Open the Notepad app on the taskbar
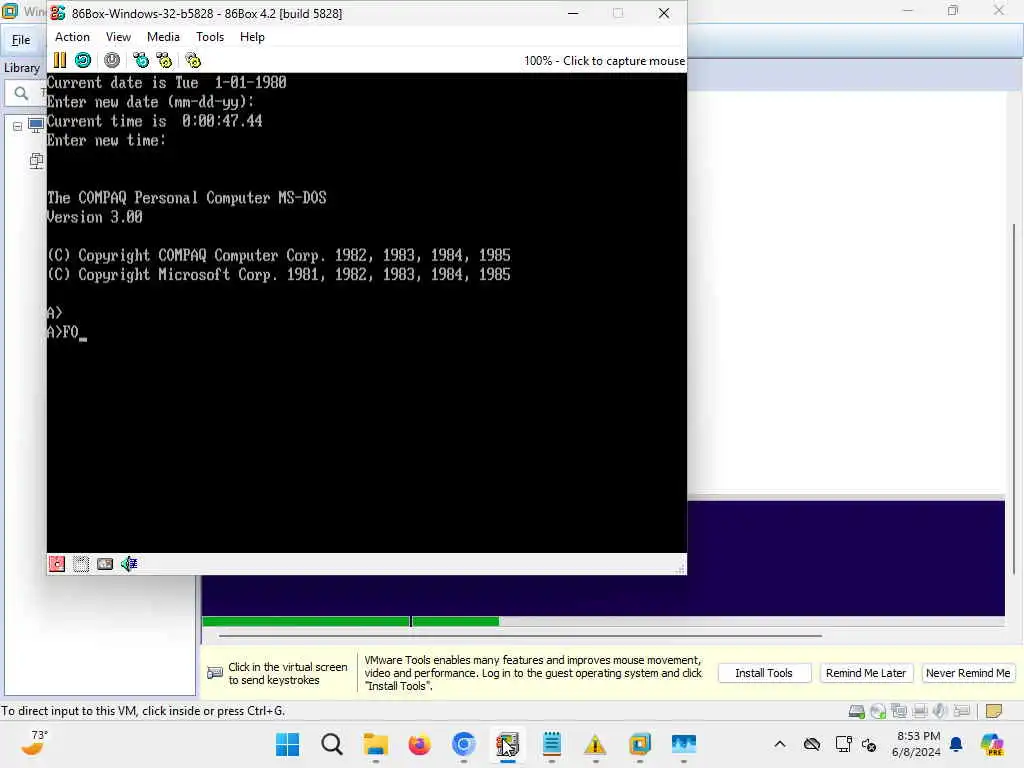Screen dimensions: 1024x768 tap(551, 744)
